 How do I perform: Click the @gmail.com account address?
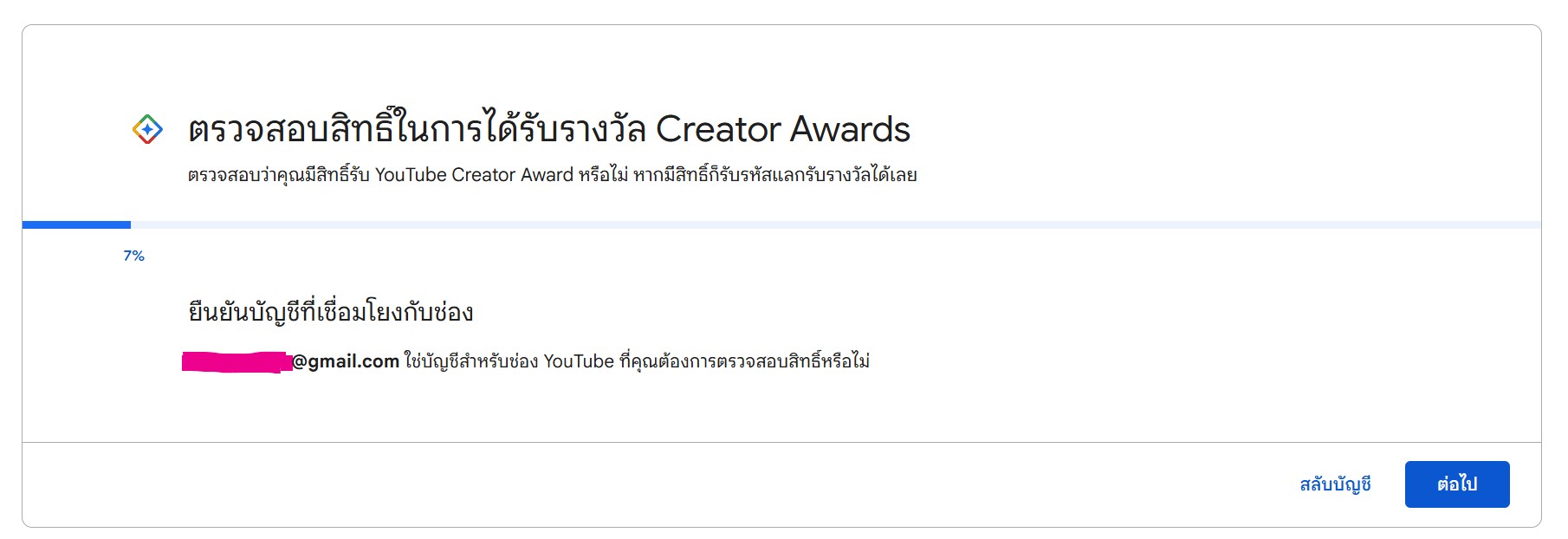point(291,361)
